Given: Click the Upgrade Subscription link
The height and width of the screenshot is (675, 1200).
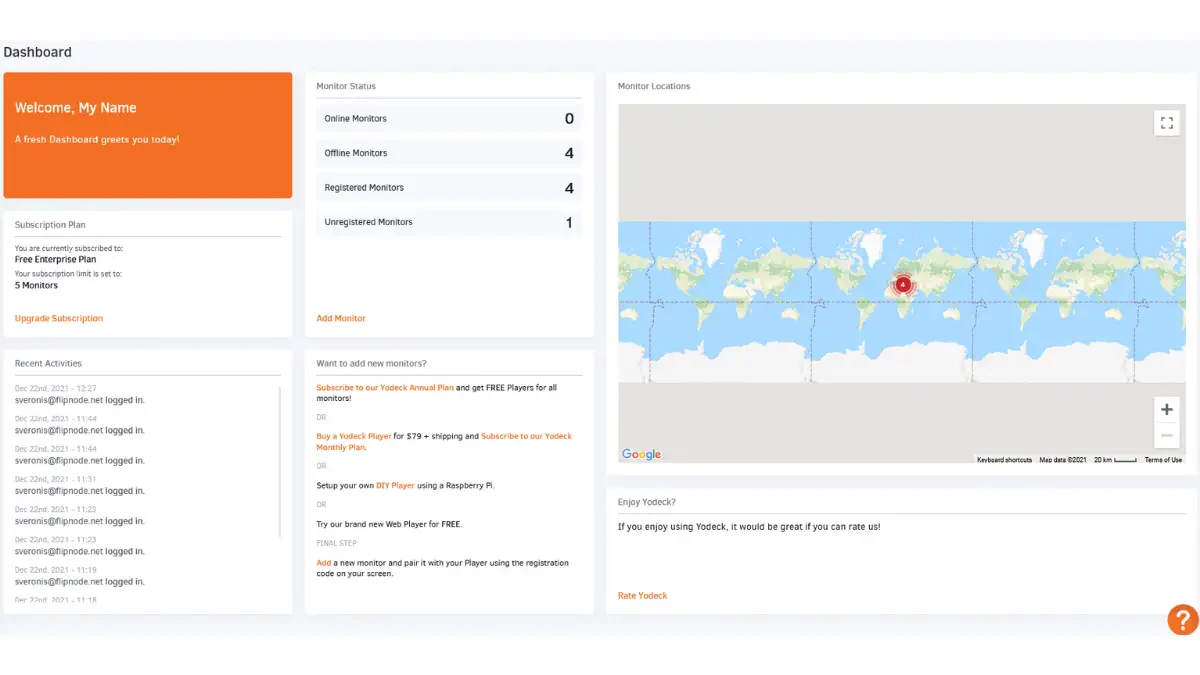Looking at the screenshot, I should [59, 318].
